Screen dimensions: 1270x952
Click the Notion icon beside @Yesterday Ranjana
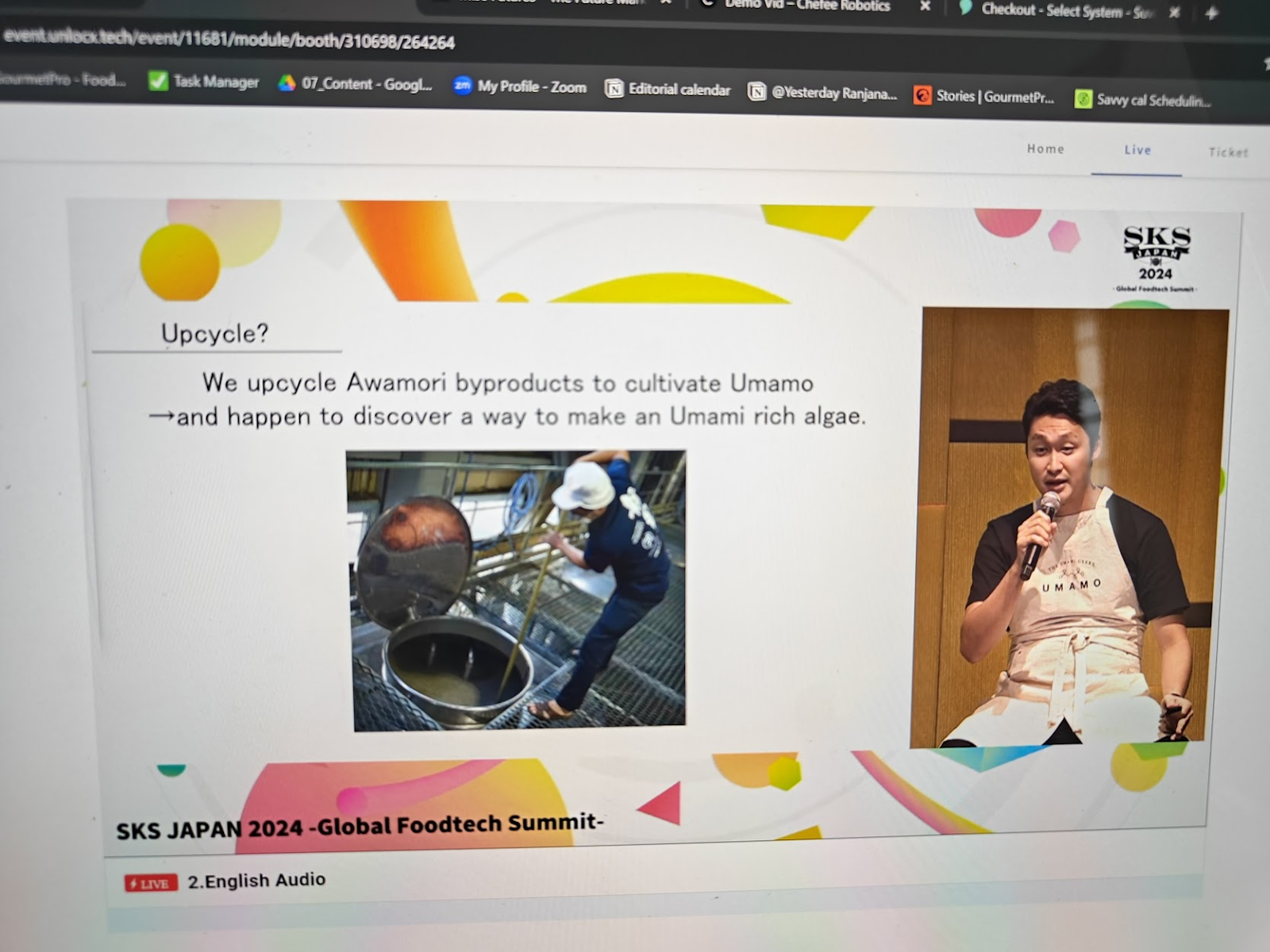757,93
